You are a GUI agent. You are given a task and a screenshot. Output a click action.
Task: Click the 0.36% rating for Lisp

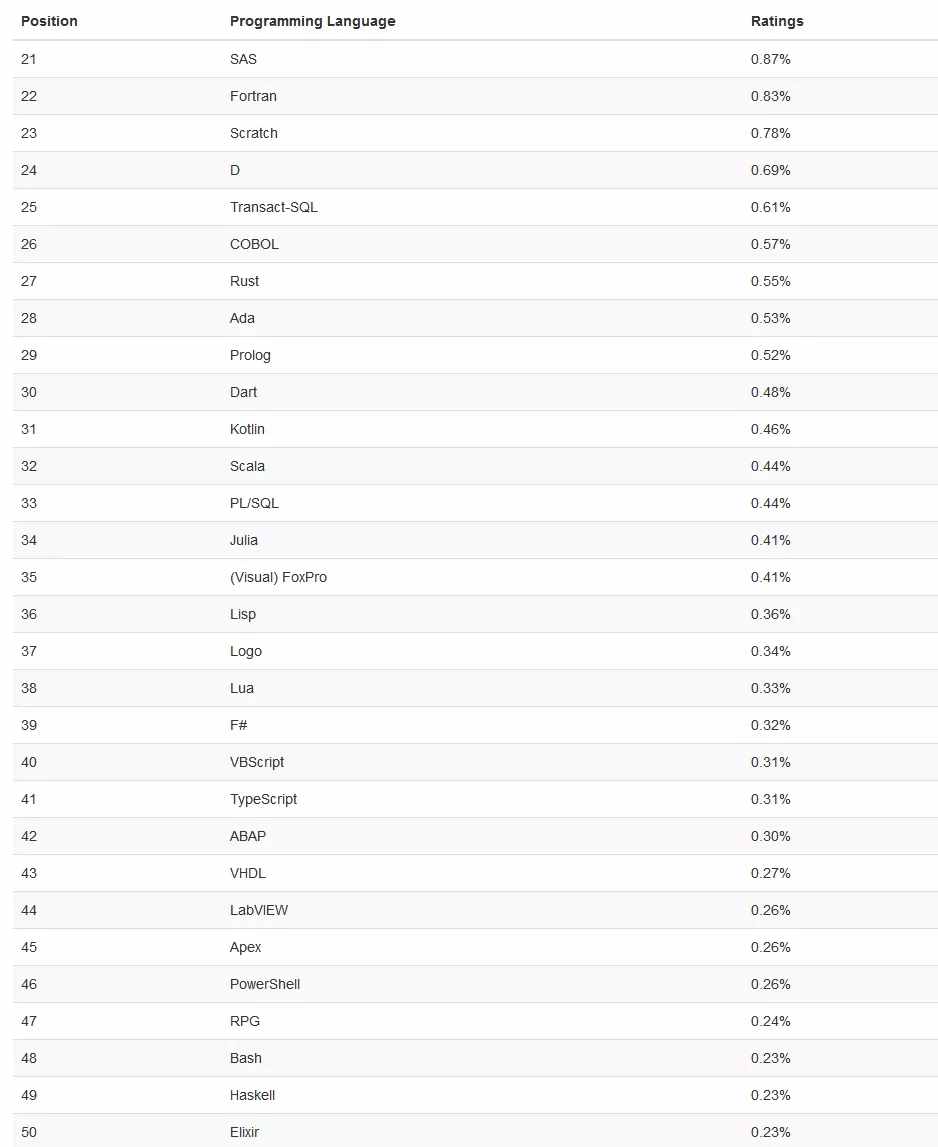point(770,614)
